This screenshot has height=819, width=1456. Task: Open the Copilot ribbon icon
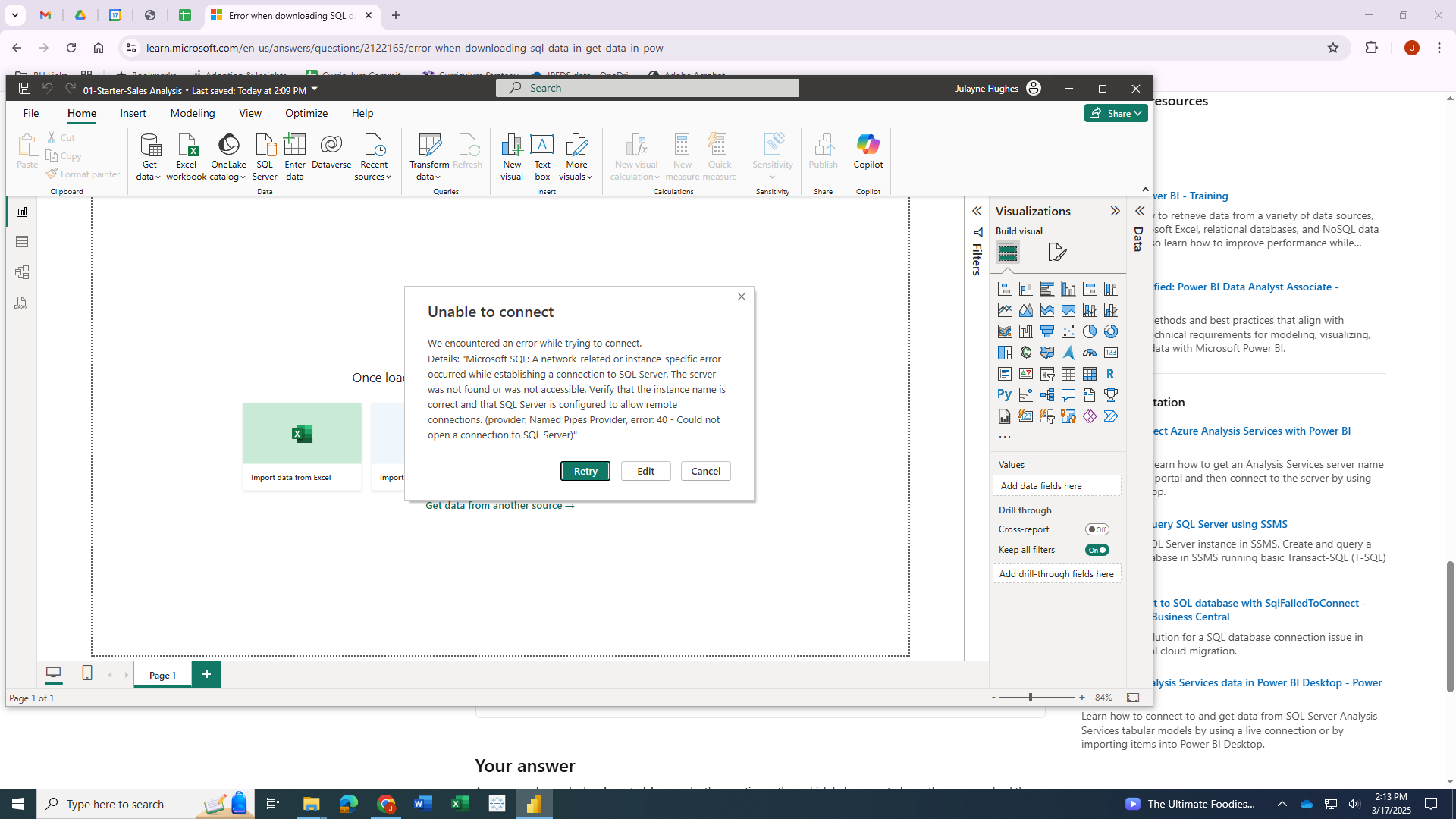(868, 152)
